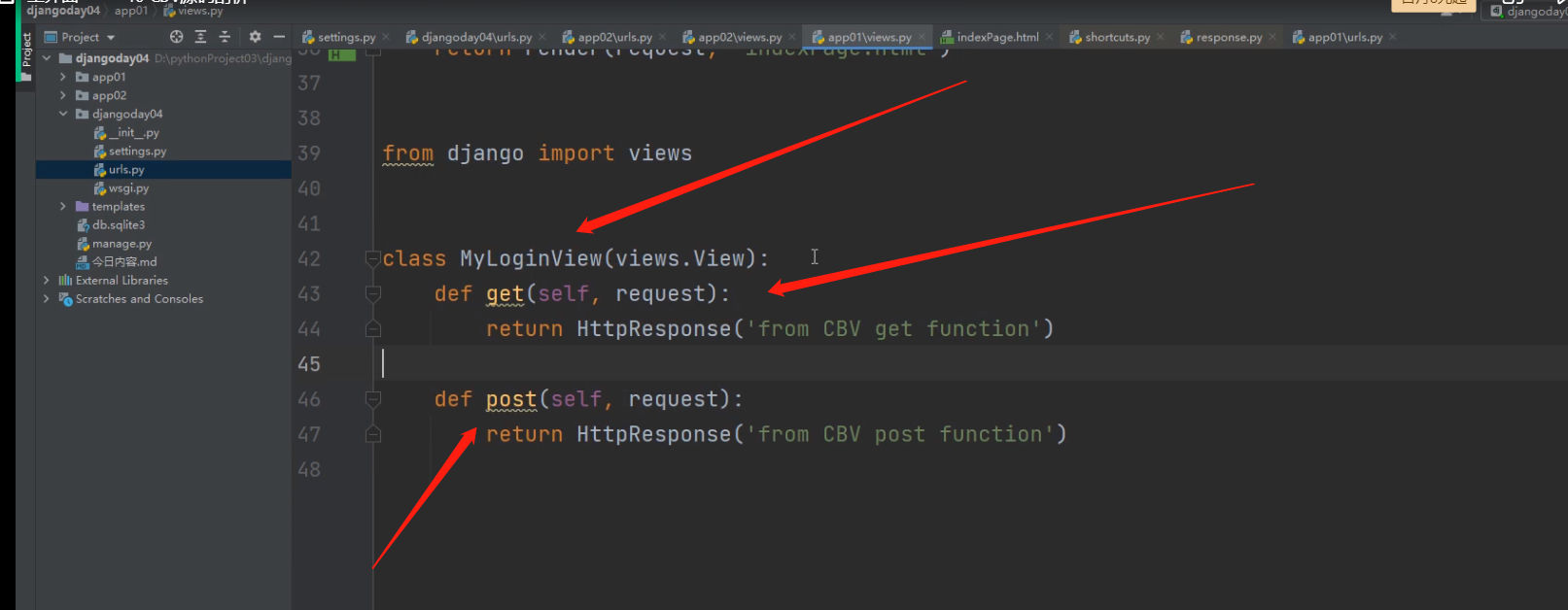
Task: Click the Collapse All icon in Project panel
Action: coord(225,37)
